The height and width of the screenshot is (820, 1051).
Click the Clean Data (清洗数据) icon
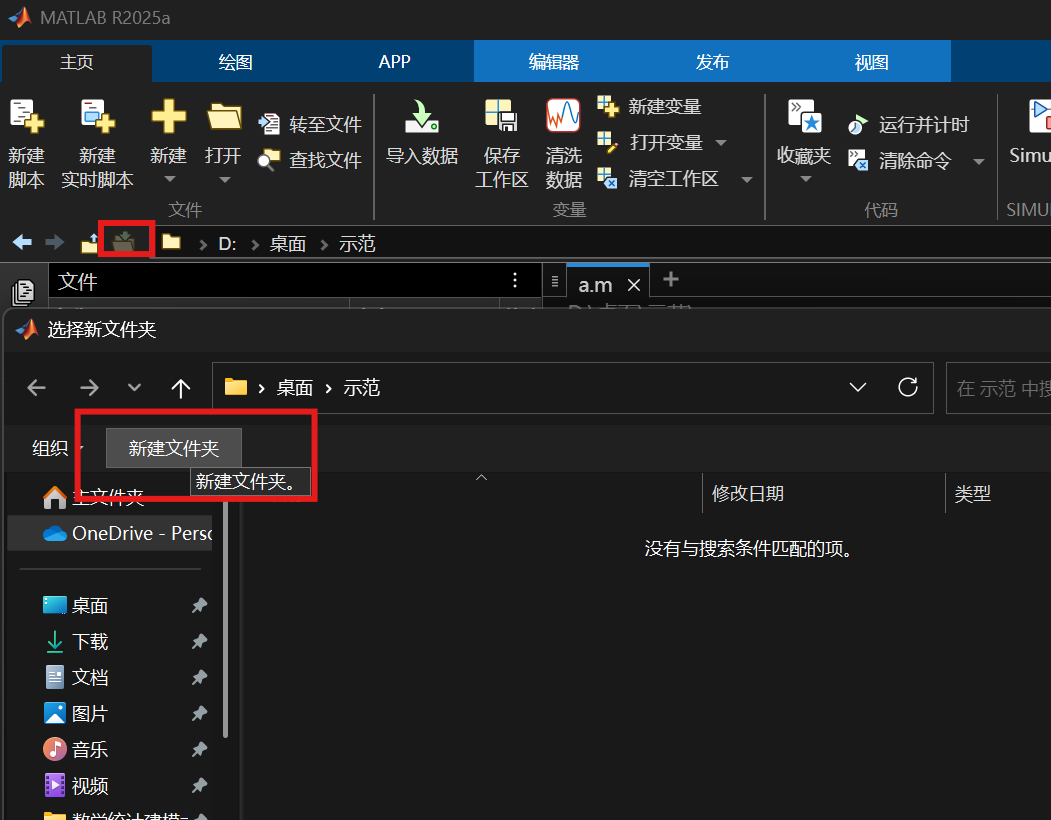[x=563, y=115]
